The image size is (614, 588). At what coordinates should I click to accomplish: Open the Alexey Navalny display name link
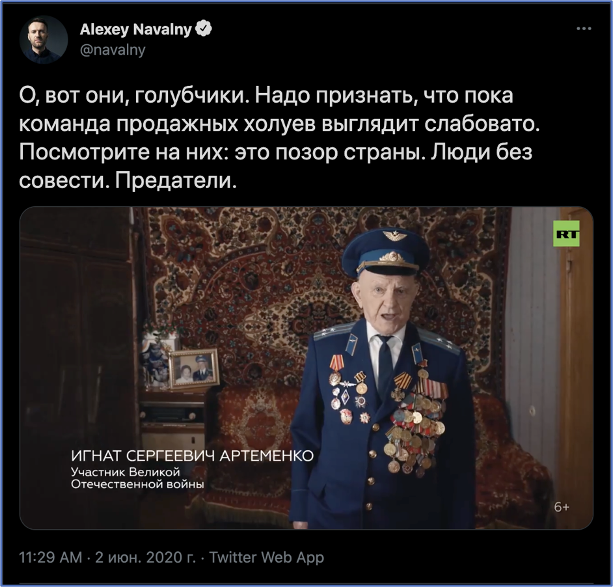[135, 29]
